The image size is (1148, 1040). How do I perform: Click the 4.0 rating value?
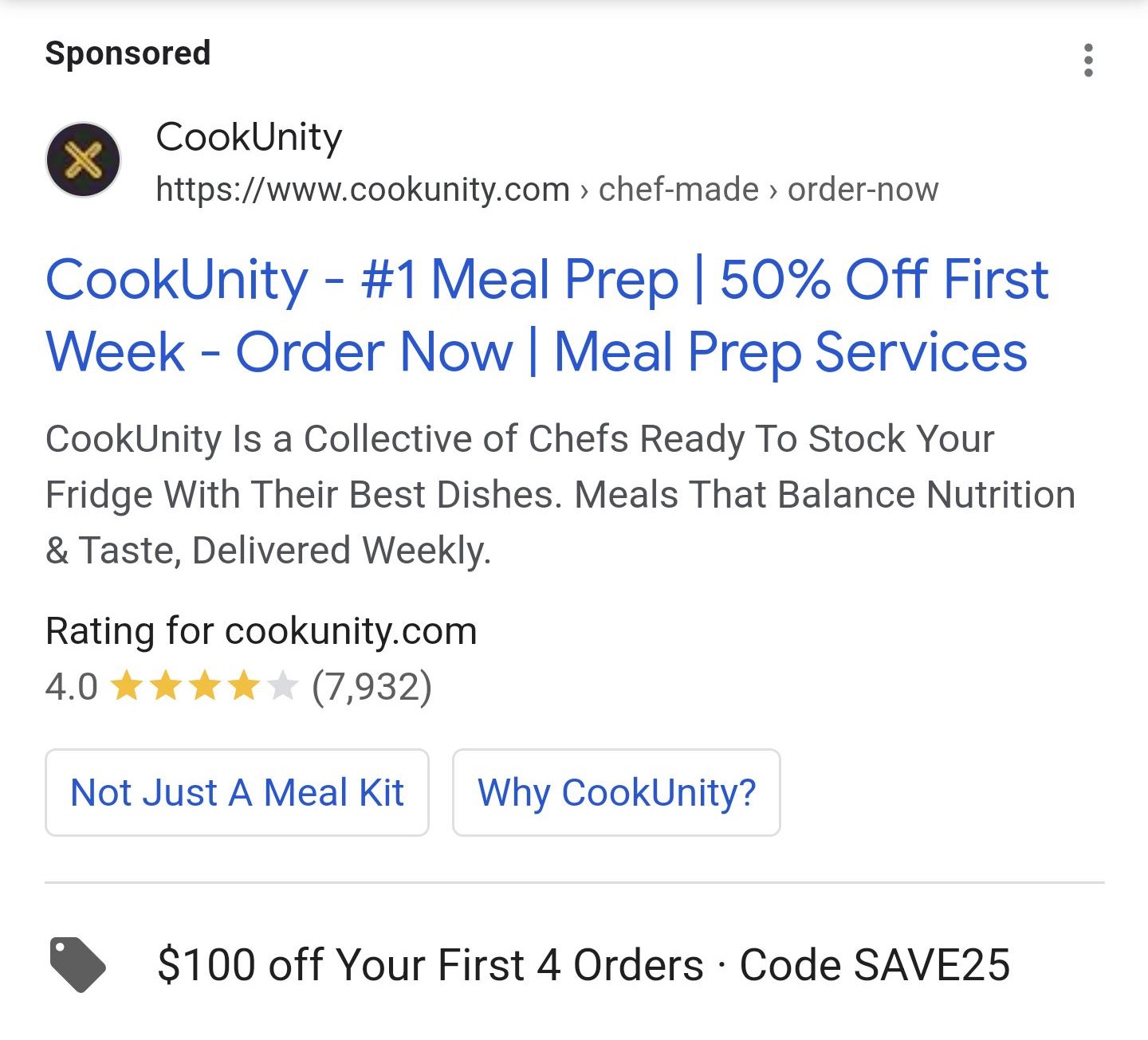(69, 685)
